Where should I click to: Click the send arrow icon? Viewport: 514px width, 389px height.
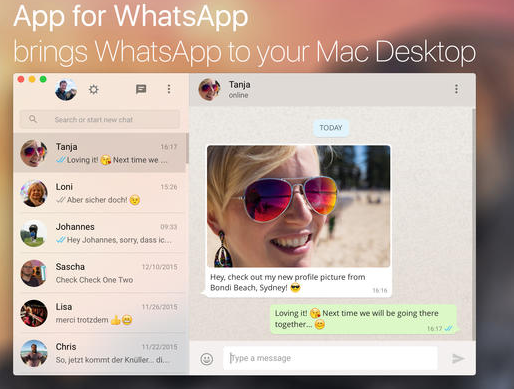coord(458,358)
